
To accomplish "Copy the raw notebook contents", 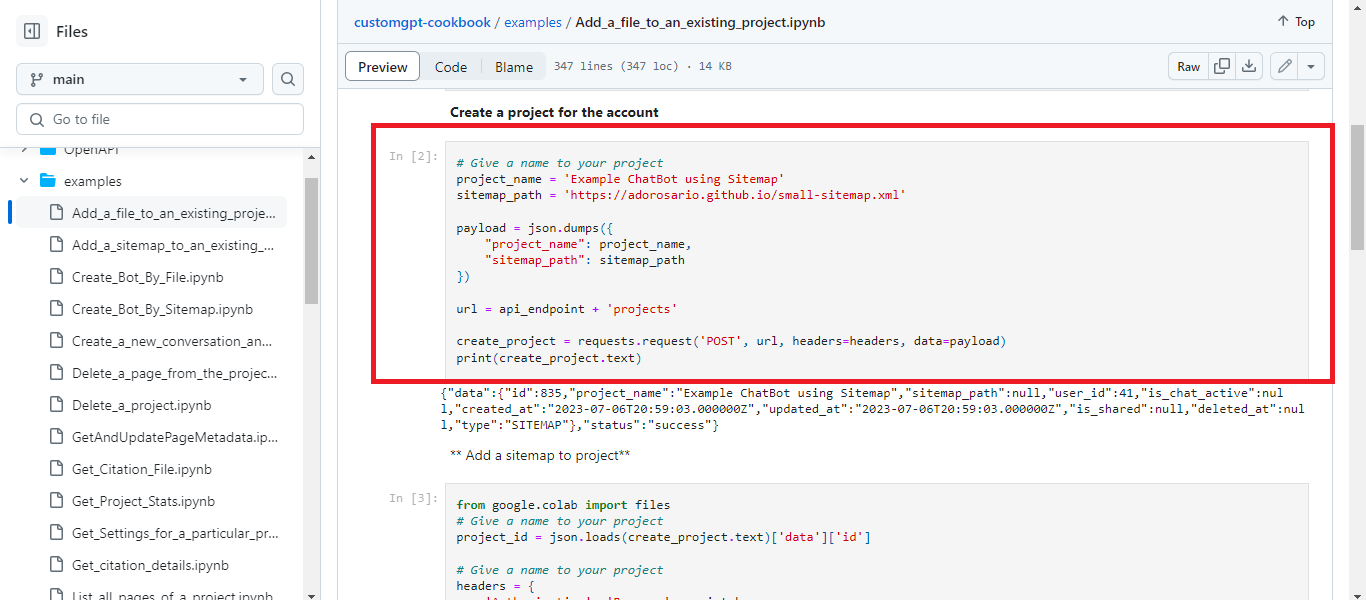I will [1221, 66].
